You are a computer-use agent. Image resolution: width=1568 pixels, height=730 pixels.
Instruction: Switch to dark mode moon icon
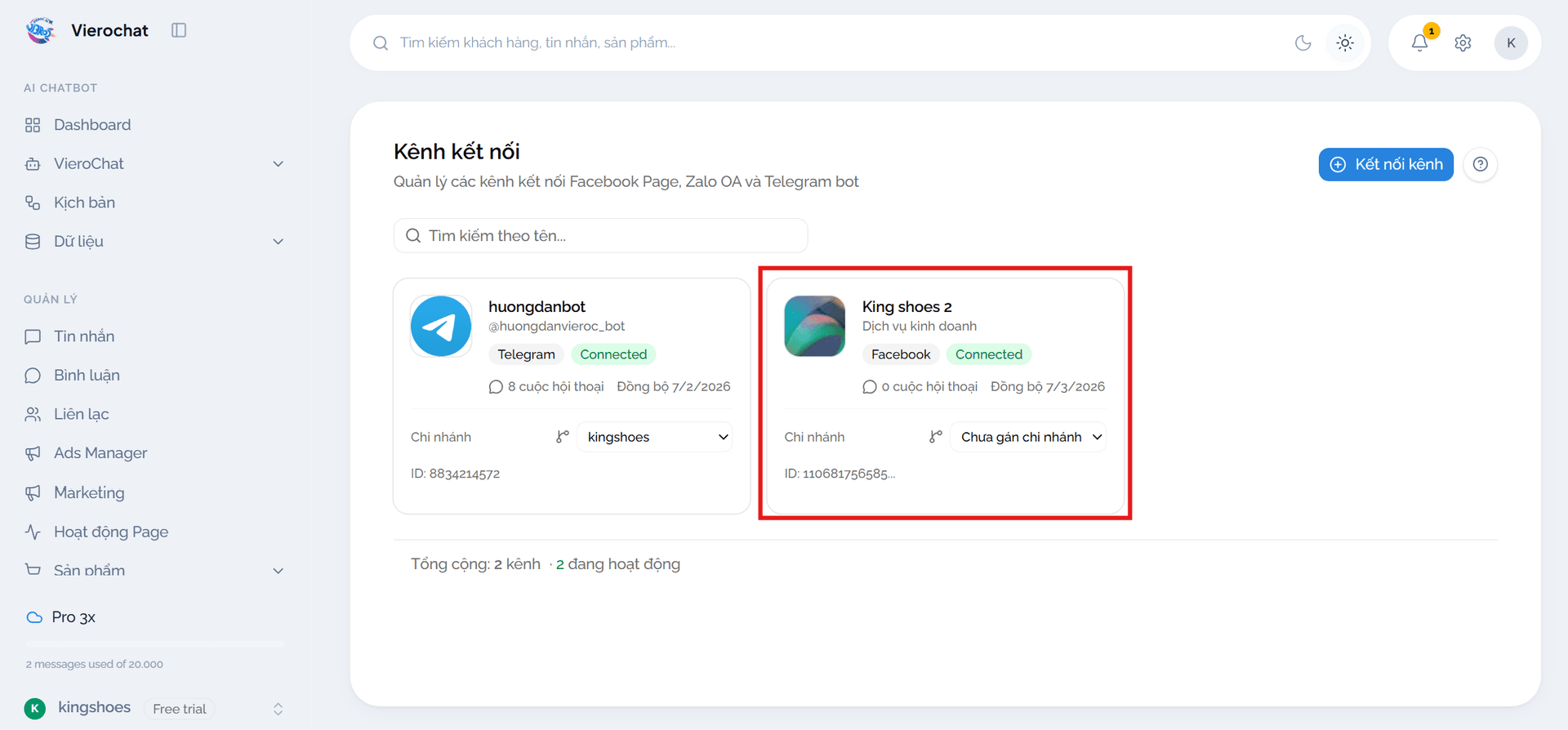point(1303,42)
